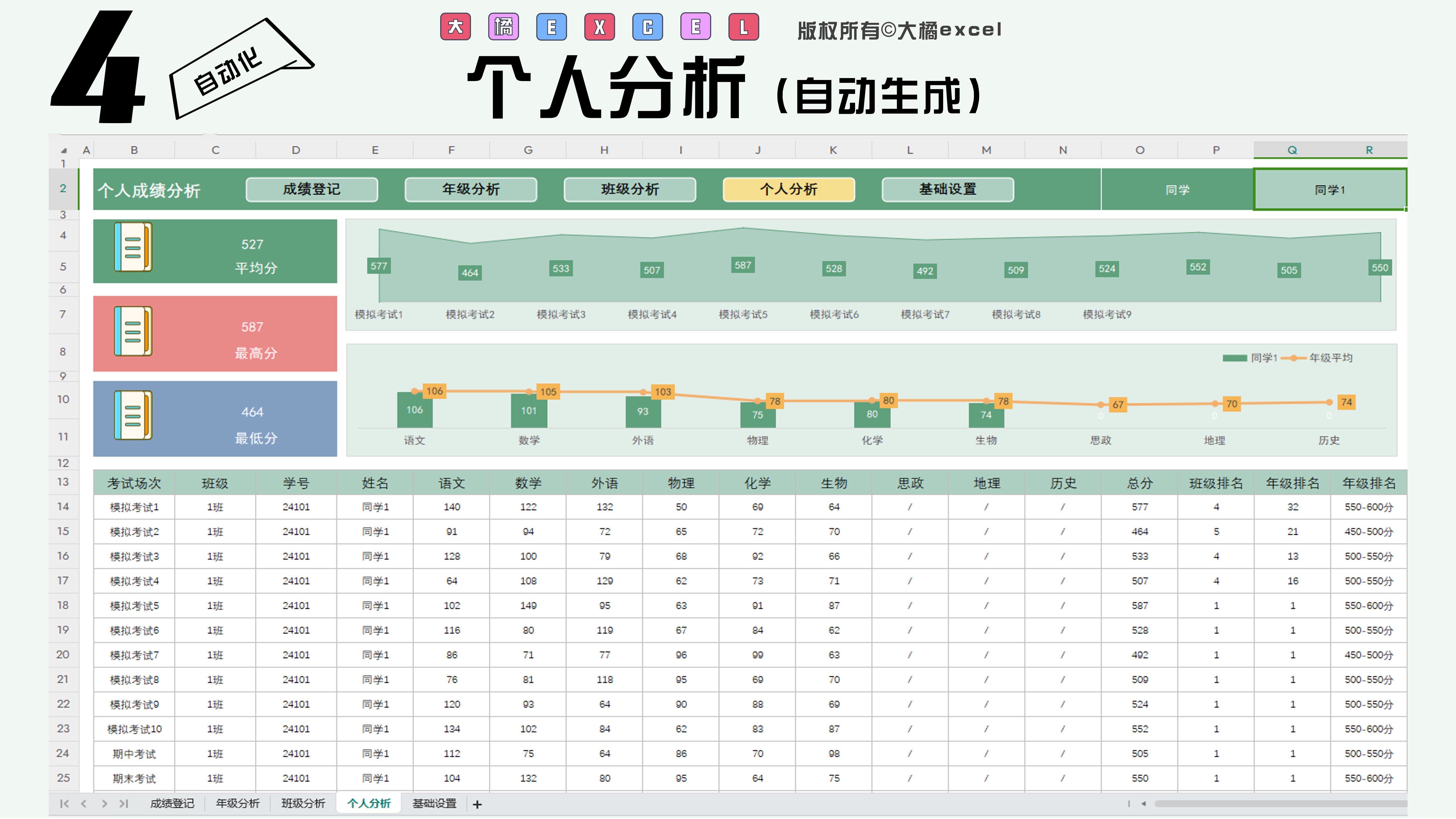Jump to first sheet with navigation arrow
Viewport: 1456px width, 819px height.
tap(64, 804)
